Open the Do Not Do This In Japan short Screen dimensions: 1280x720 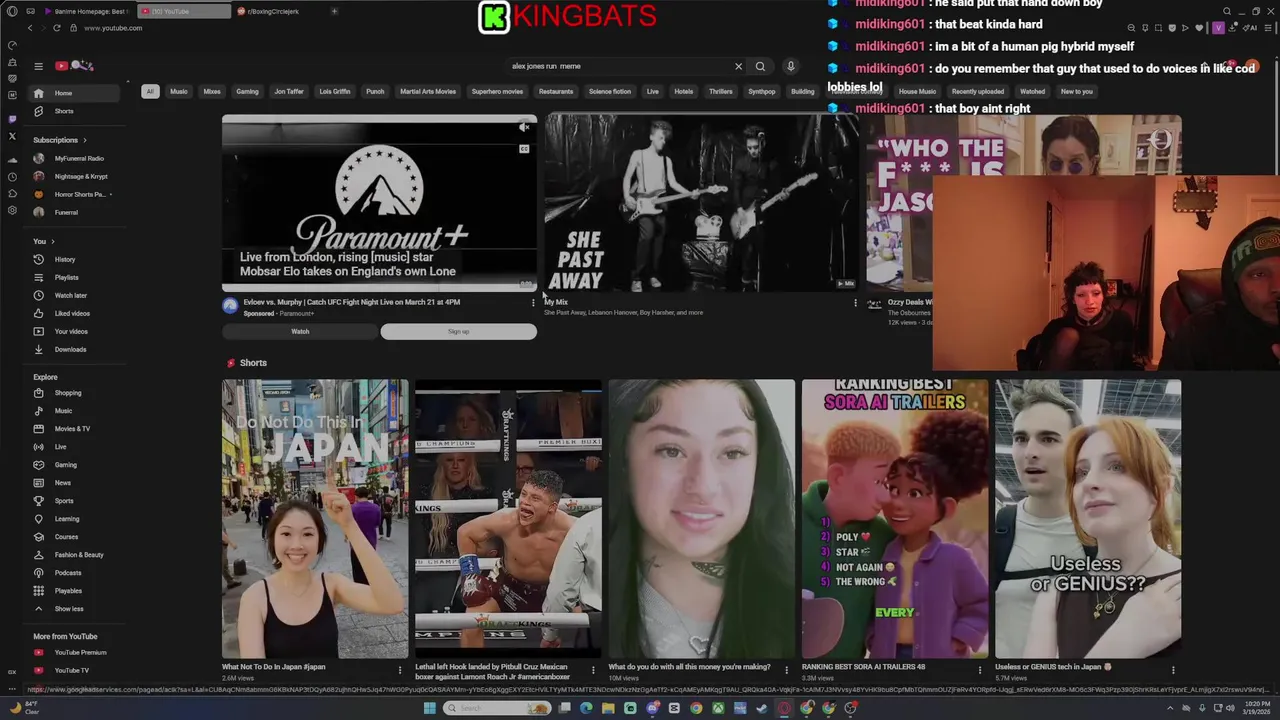(315, 518)
